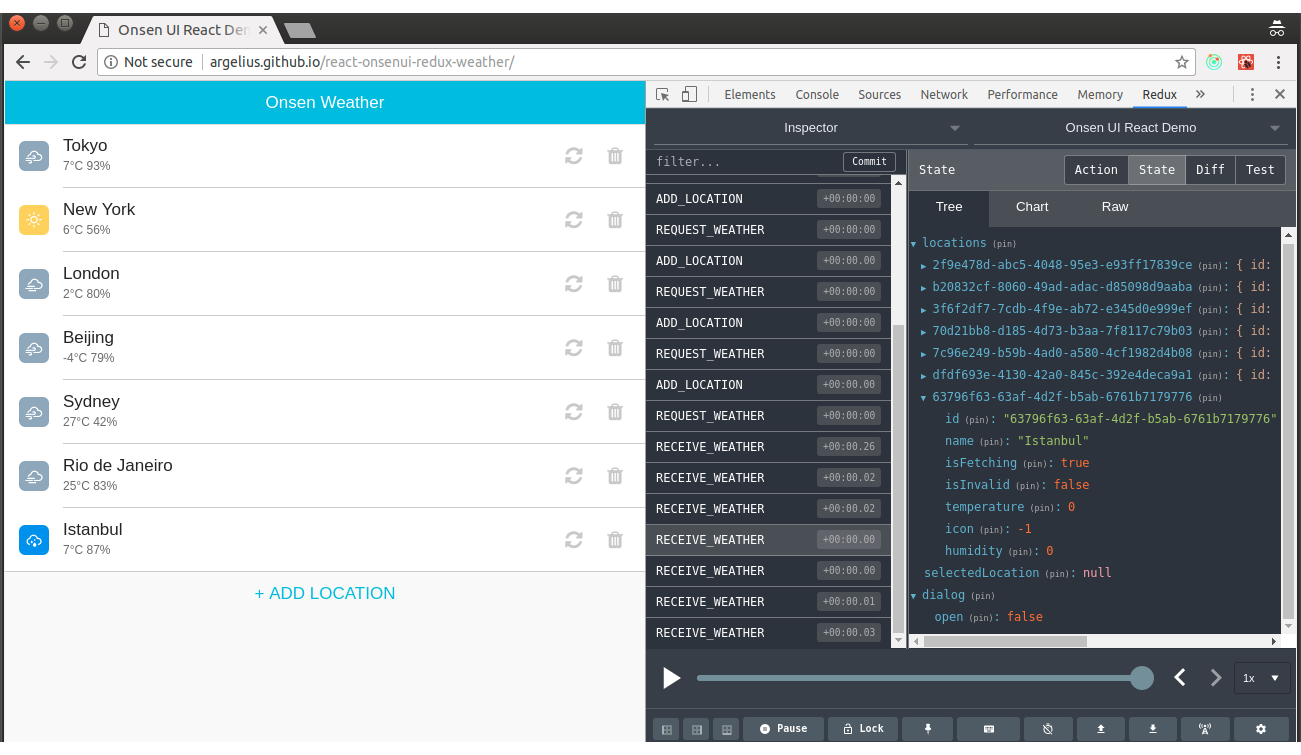Select the Action view button
Viewport: 1301px width, 755px height.
pos(1096,170)
